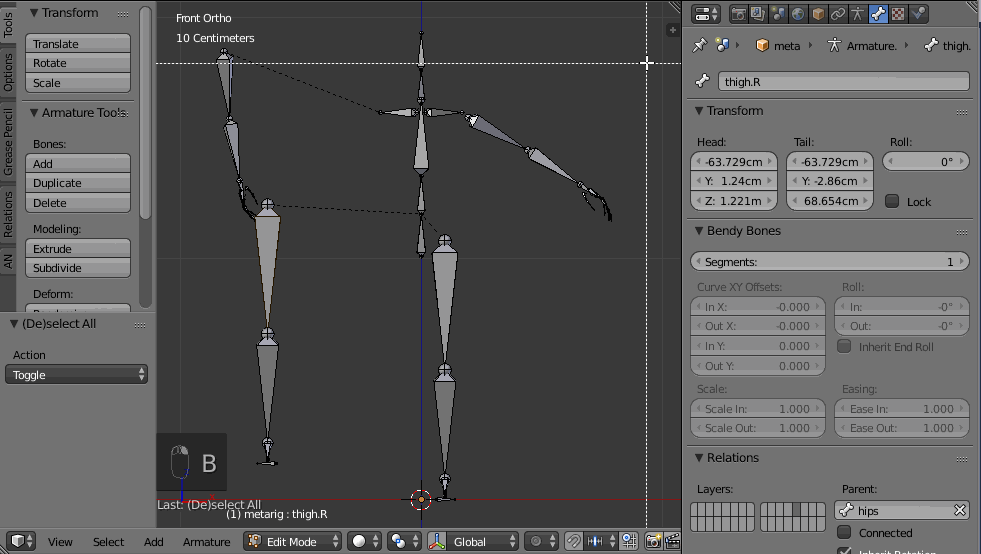Open the snap element type selector
The width and height of the screenshot is (981, 554).
[x=602, y=541]
